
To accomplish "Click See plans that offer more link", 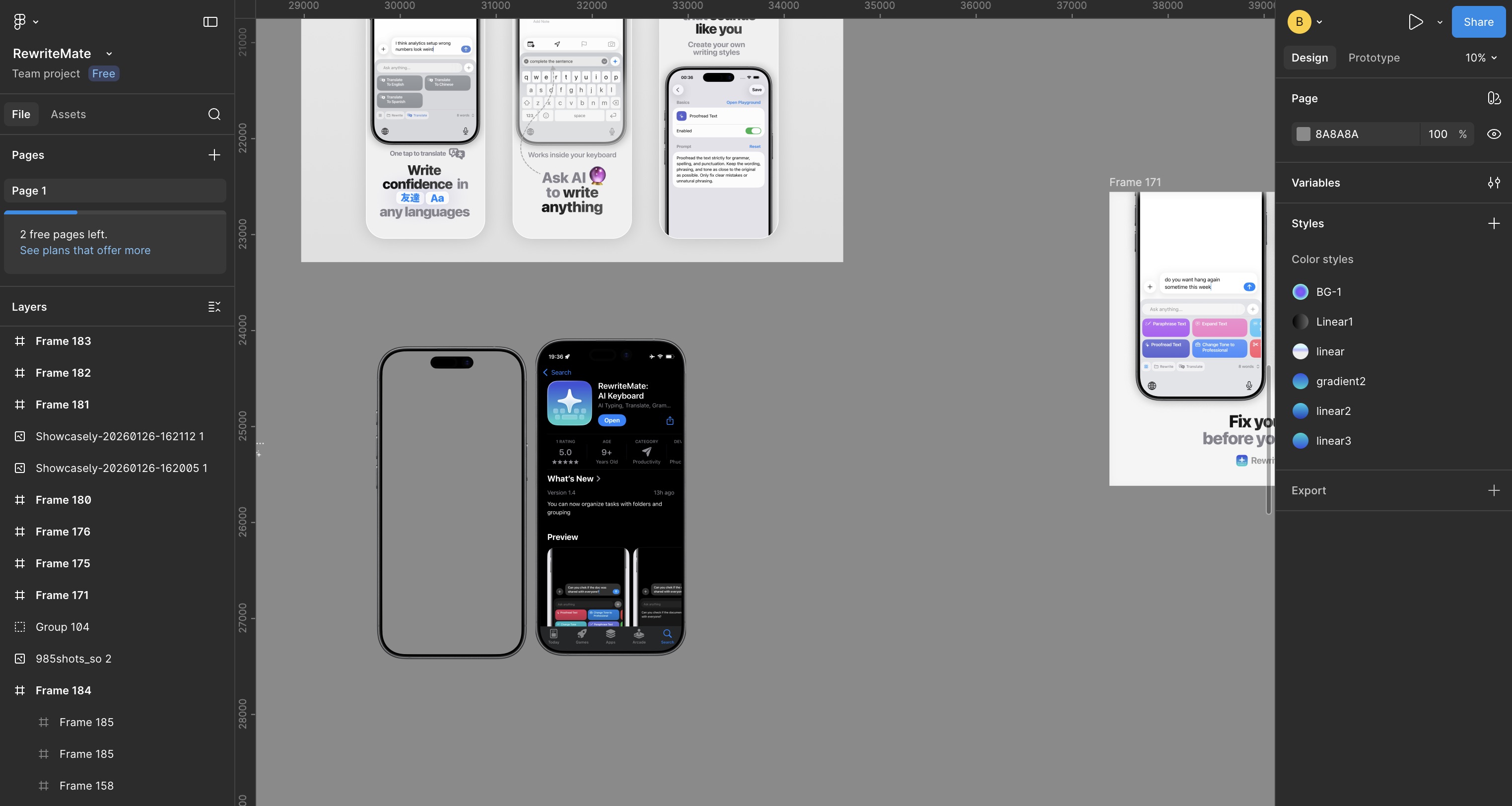I will click(85, 251).
